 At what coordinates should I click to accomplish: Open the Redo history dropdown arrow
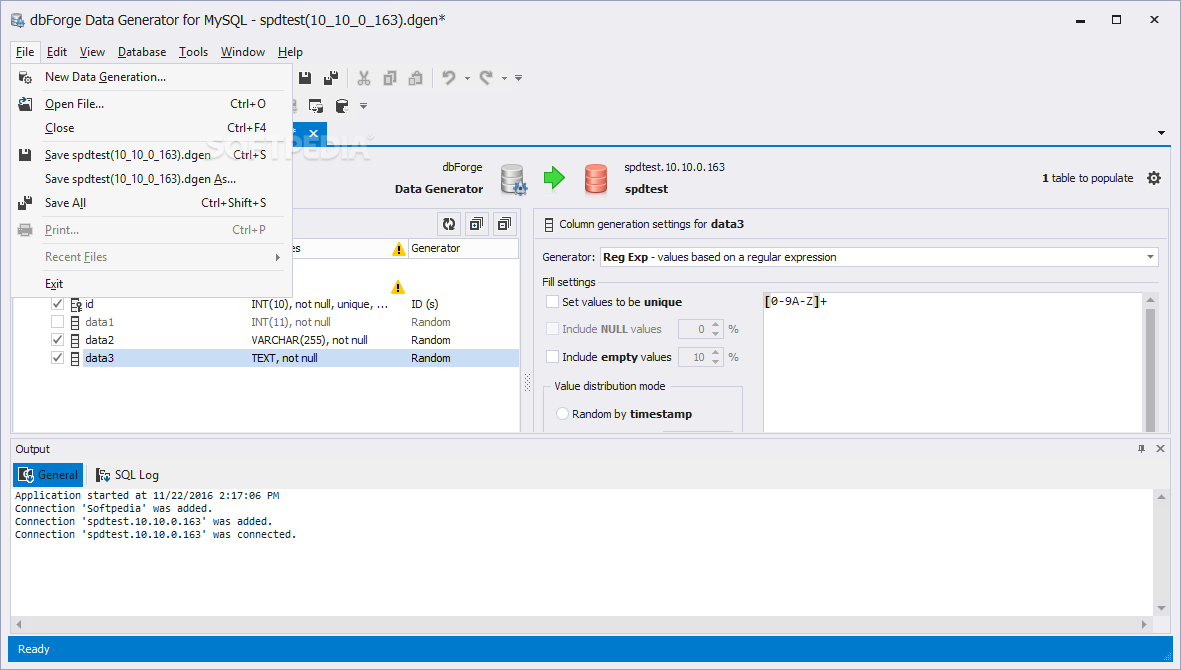click(504, 78)
